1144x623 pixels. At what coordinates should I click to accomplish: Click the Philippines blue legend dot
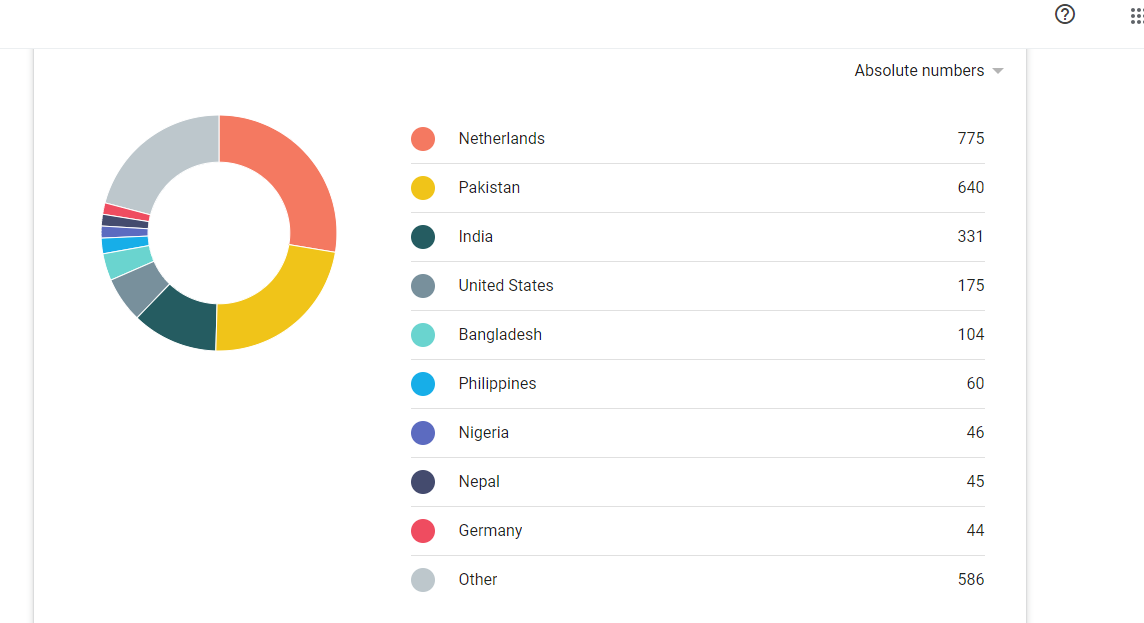423,384
